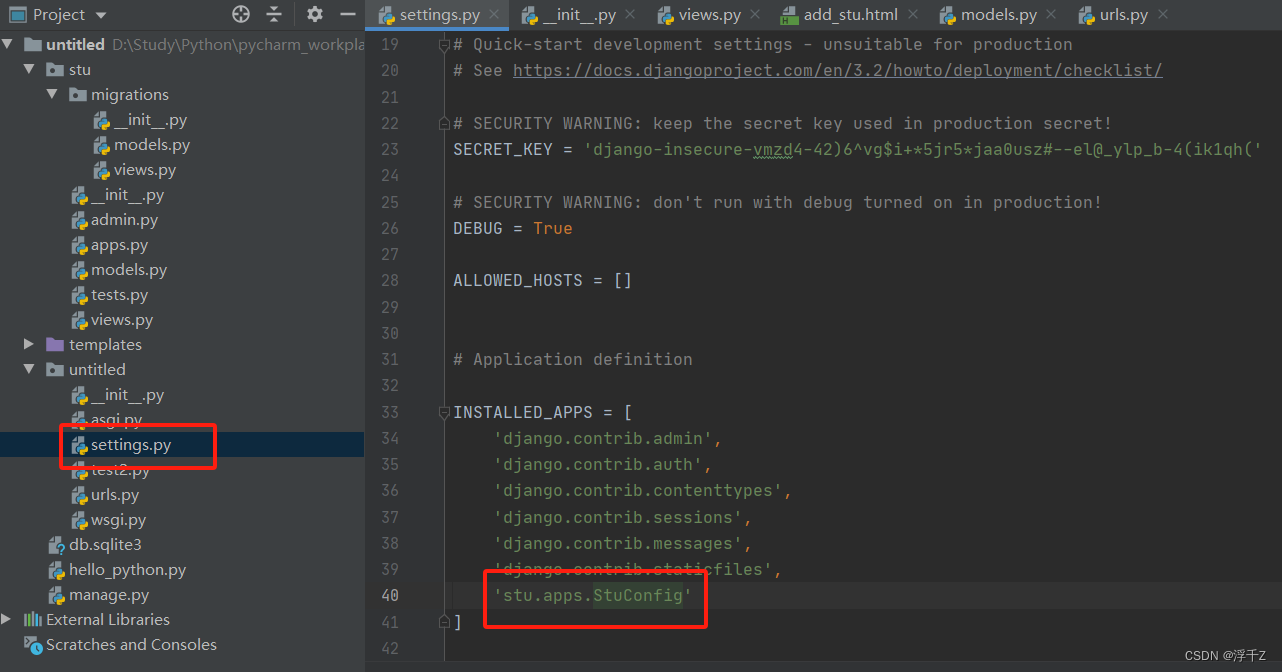
Task: Close the views.py tab
Action: click(x=755, y=15)
